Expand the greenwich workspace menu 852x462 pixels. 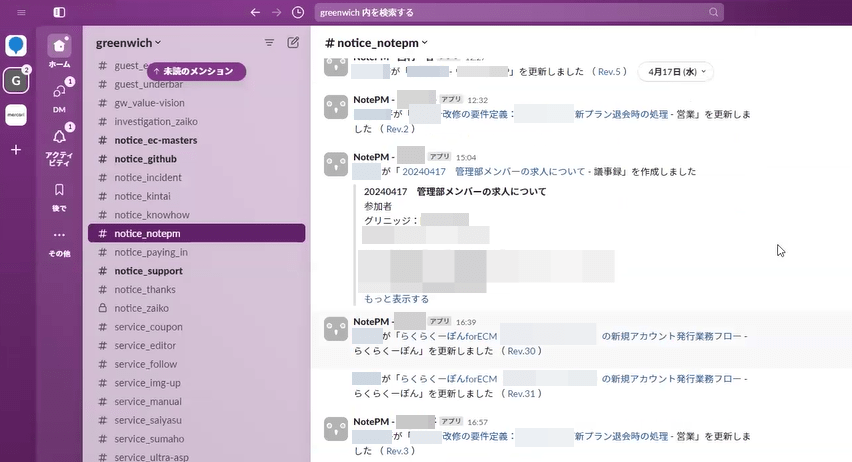pyautogui.click(x=128, y=43)
